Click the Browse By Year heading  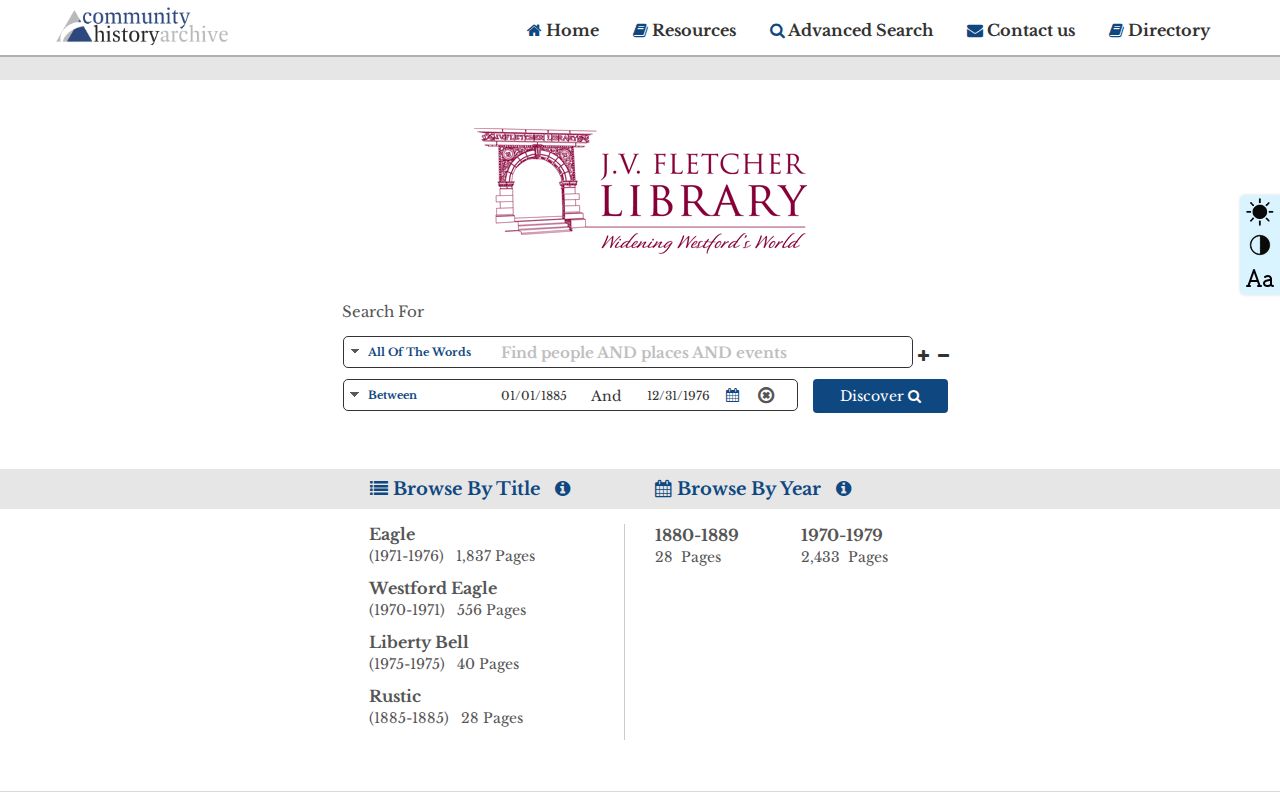point(738,489)
